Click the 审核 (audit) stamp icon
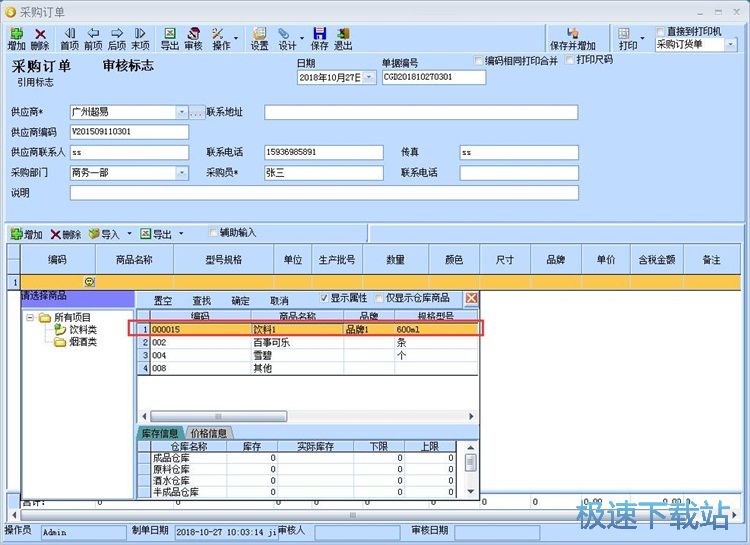 click(x=193, y=33)
